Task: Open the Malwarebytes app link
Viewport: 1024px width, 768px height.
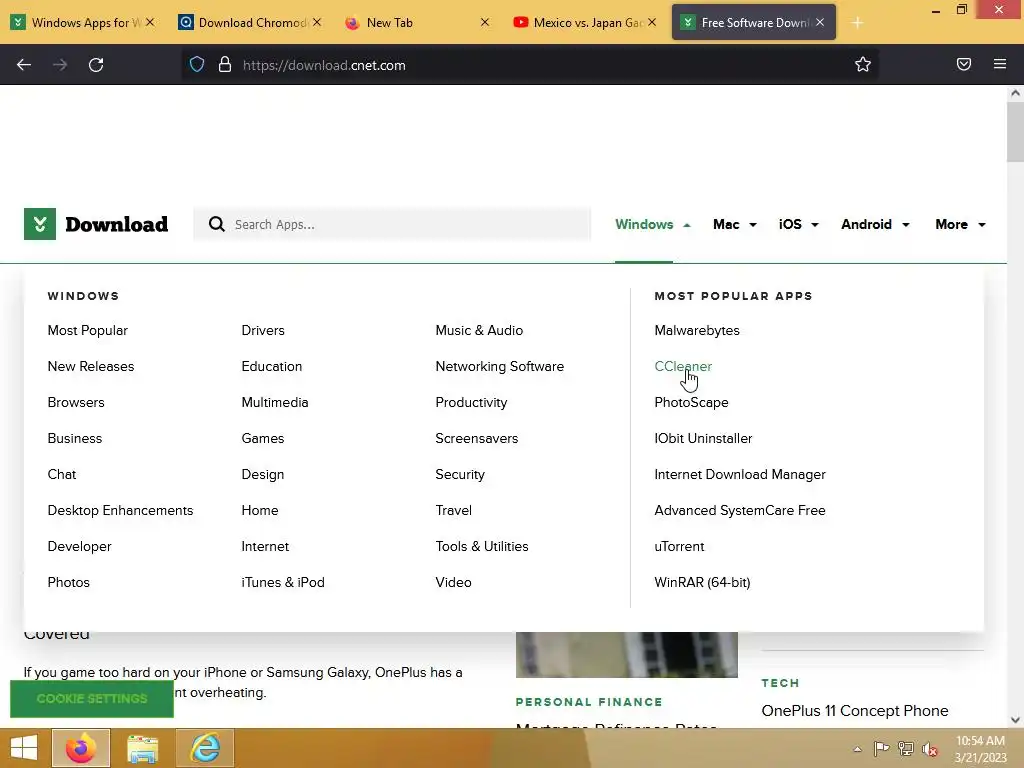Action: click(697, 330)
